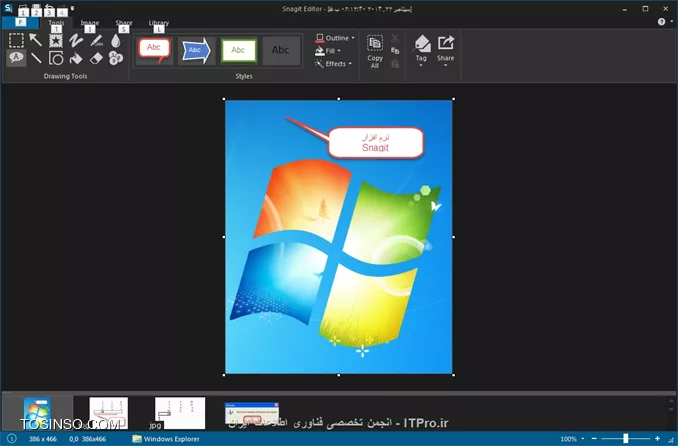Apply the green rectangle callout style
This screenshot has height=446, width=678.
pos(239,51)
